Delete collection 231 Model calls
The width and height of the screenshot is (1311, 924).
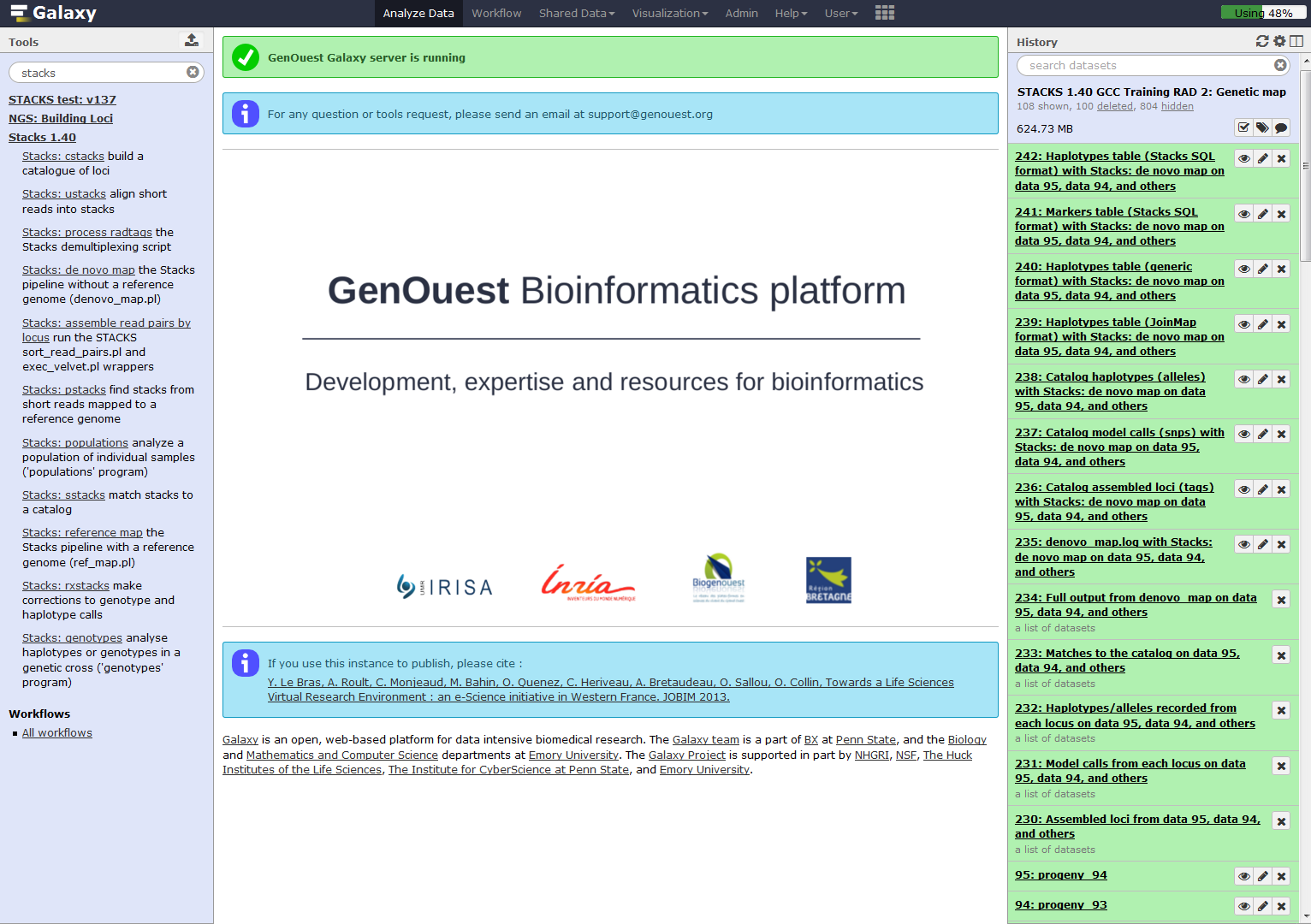(x=1282, y=766)
